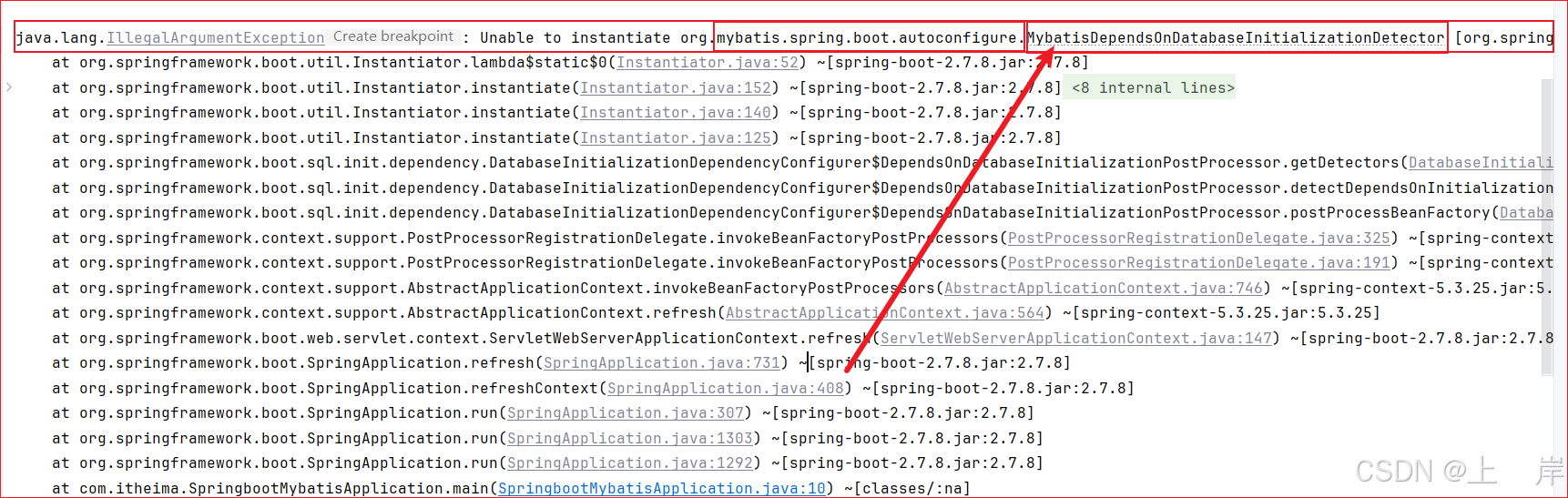Click the Create breakpoint button
This screenshot has height=498, width=1568.
coord(393,36)
